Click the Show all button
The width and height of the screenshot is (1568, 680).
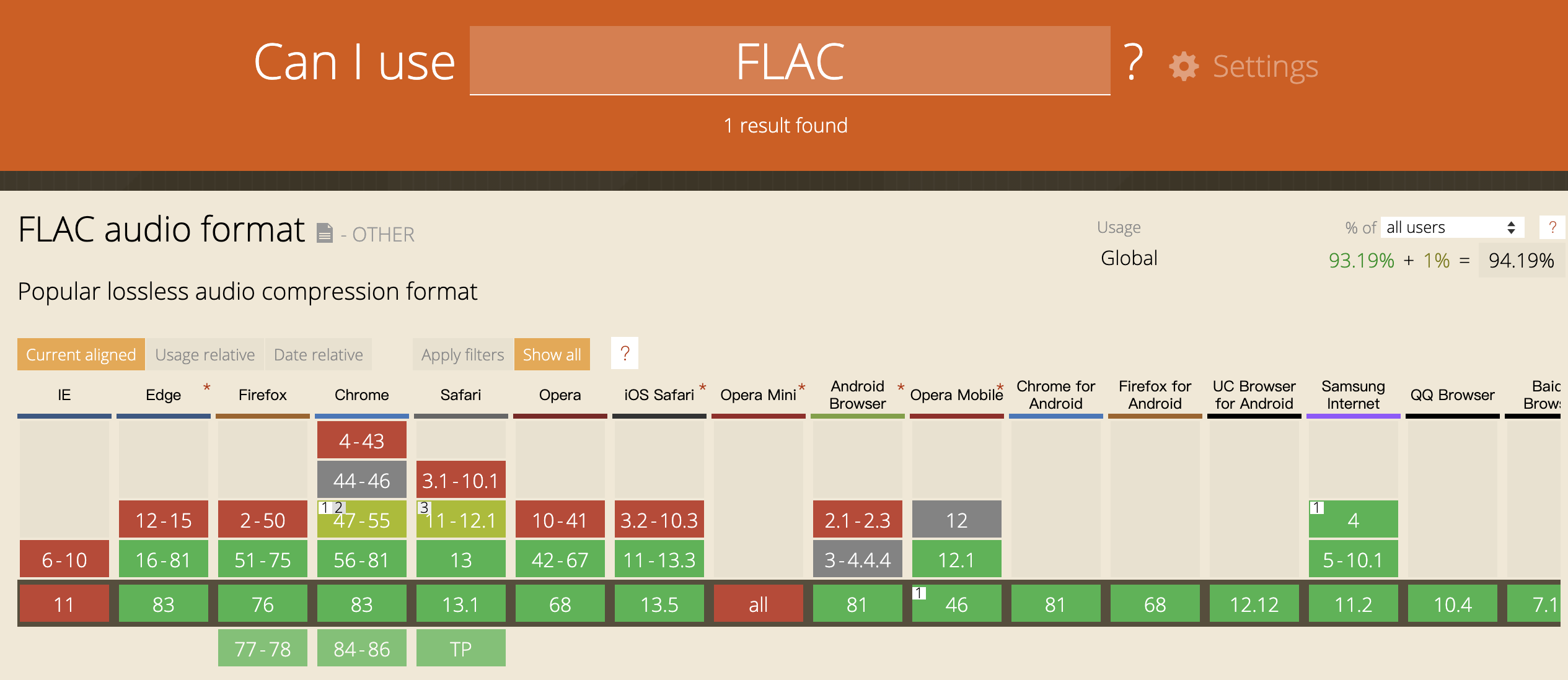(552, 355)
